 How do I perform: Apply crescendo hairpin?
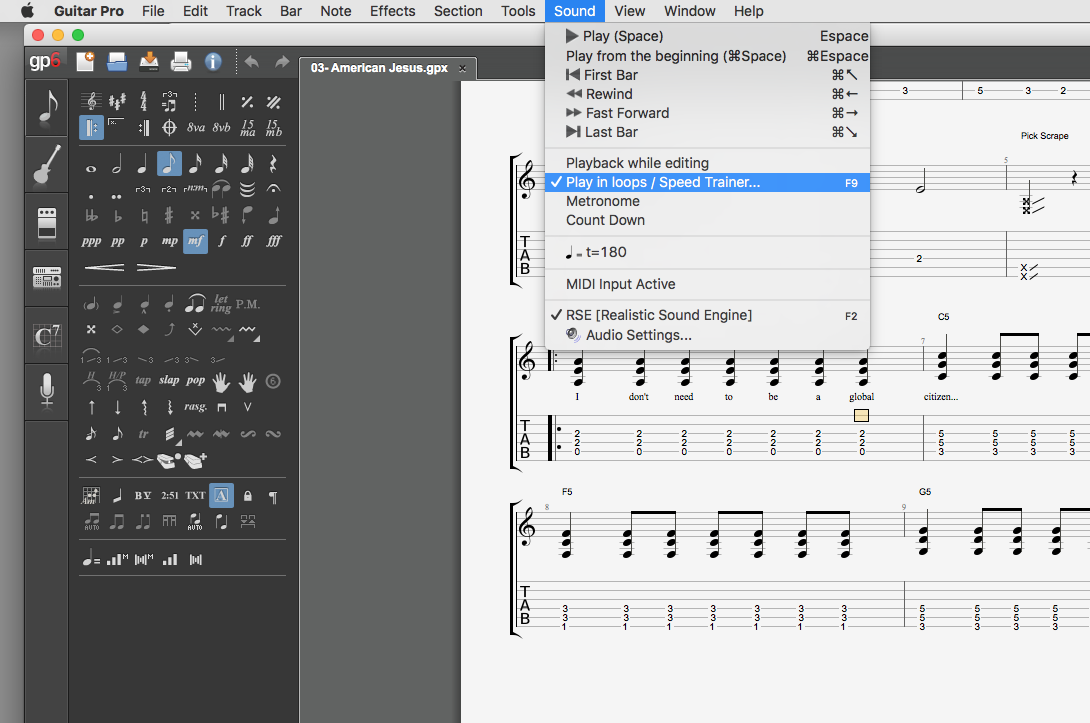point(104,268)
